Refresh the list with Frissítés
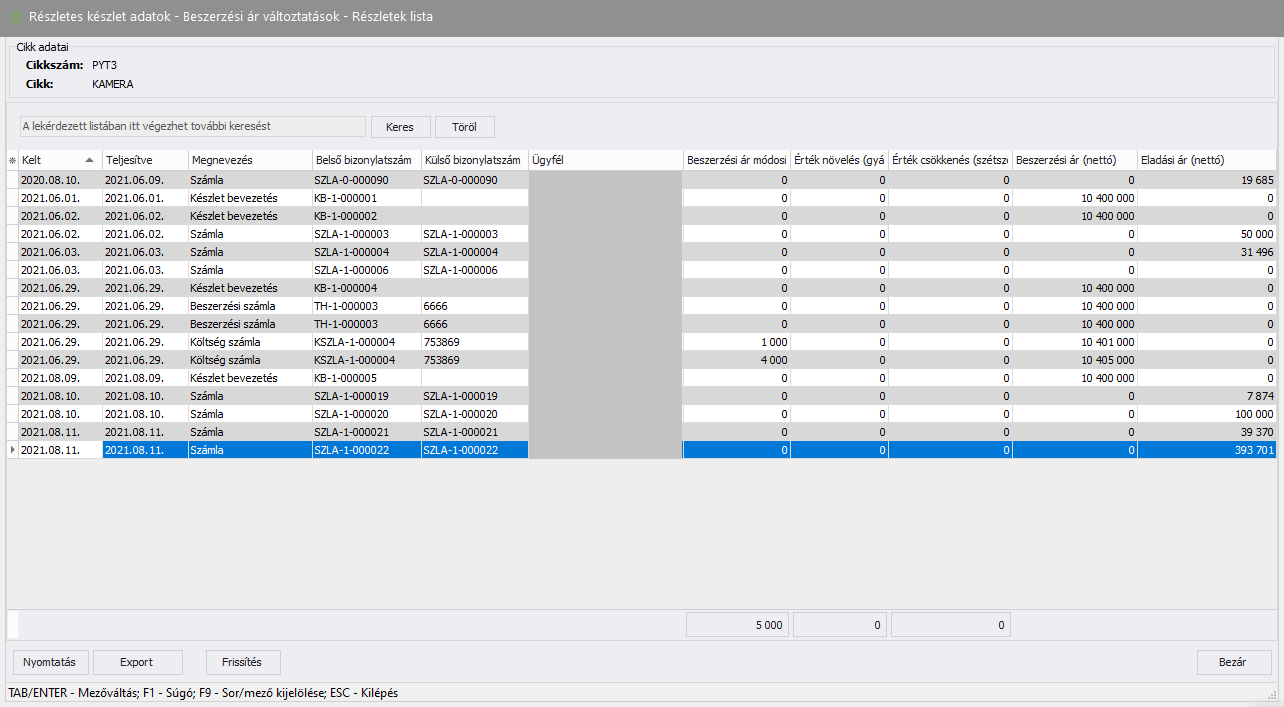Image resolution: width=1284 pixels, height=707 pixels. click(x=243, y=662)
